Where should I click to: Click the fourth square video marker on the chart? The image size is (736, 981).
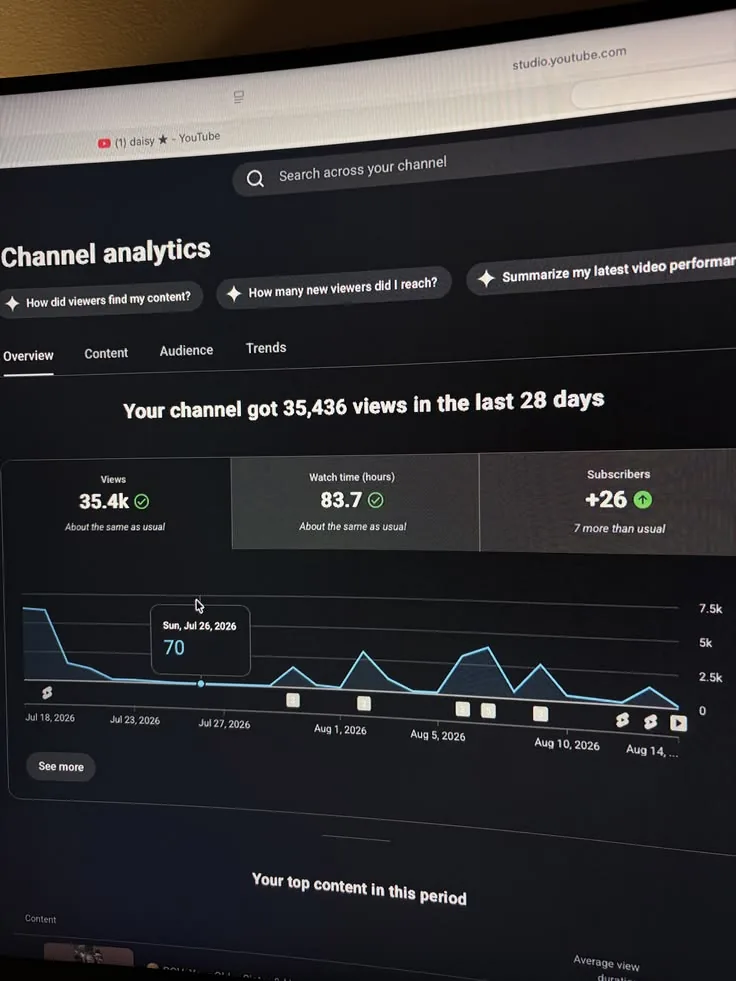click(488, 711)
